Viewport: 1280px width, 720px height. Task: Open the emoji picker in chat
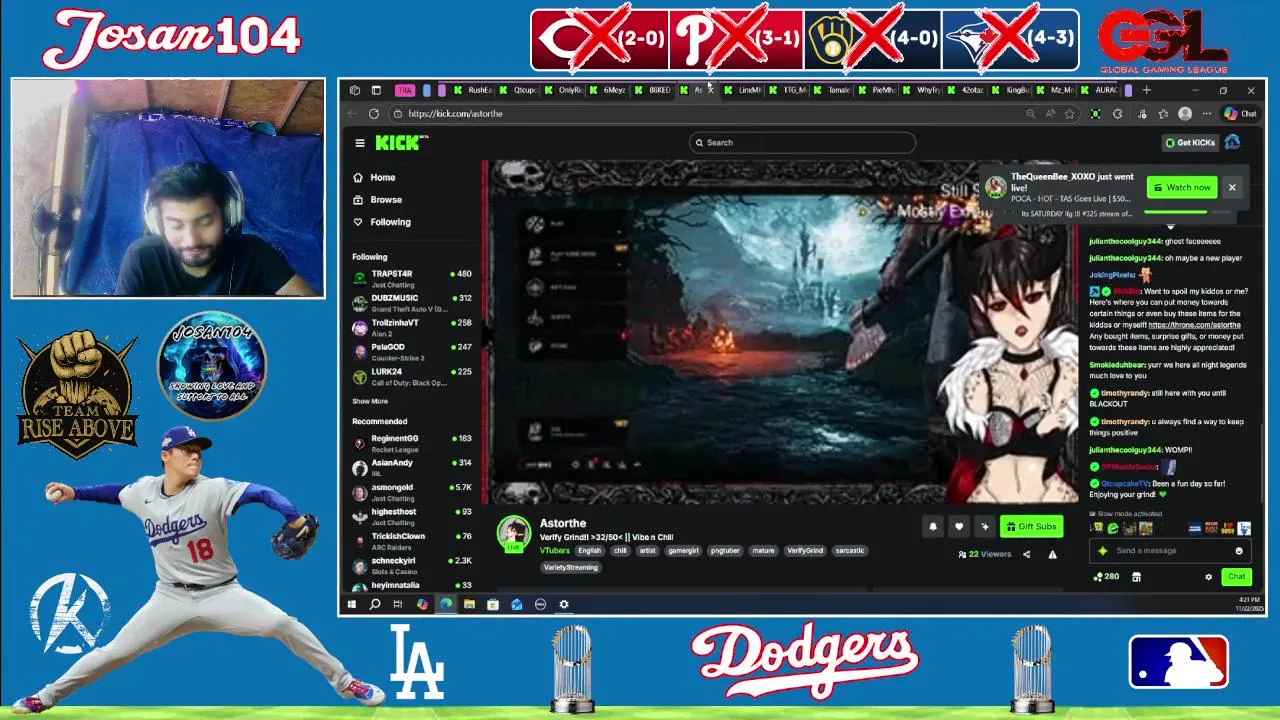pos(1239,551)
